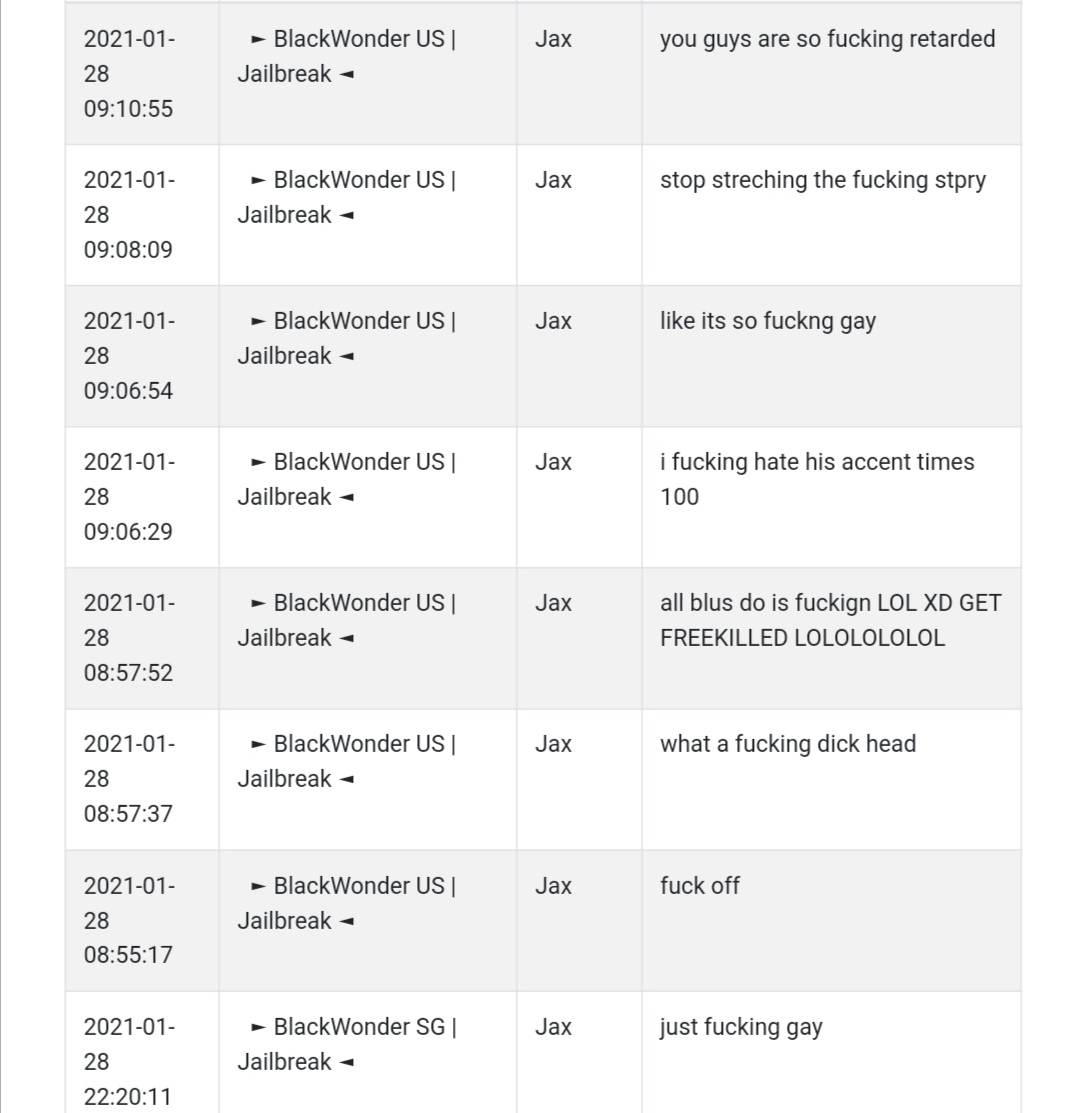Click the left arrow icon in the 09:06:29 row
This screenshot has width=1080, height=1113.
pos(346,498)
